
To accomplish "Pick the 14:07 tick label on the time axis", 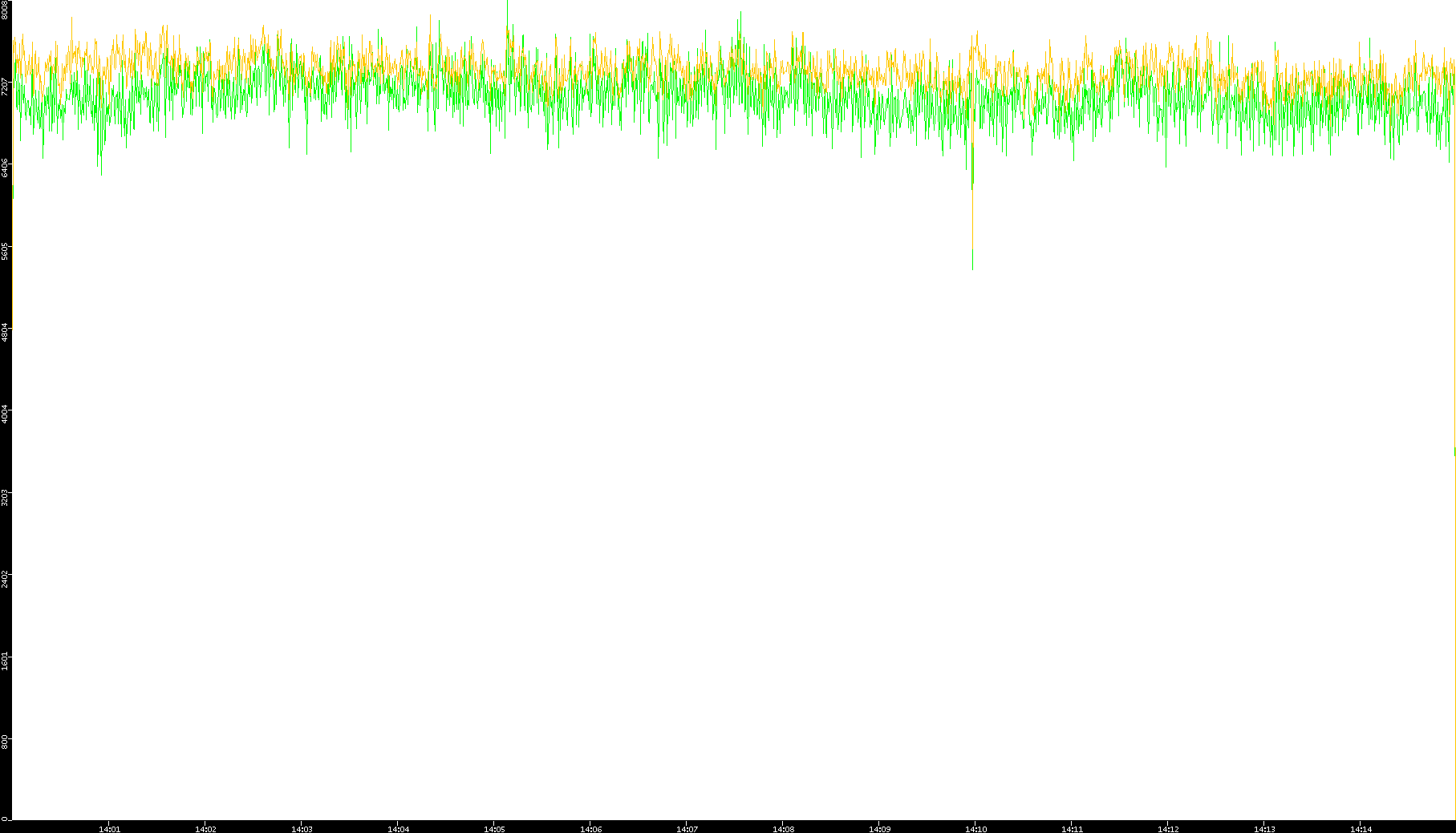I will click(x=687, y=829).
